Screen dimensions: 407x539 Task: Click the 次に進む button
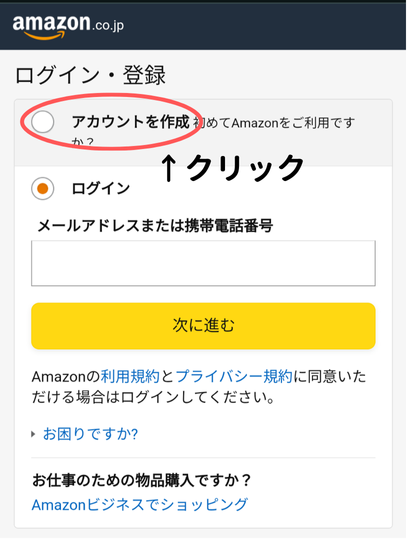pos(203,326)
